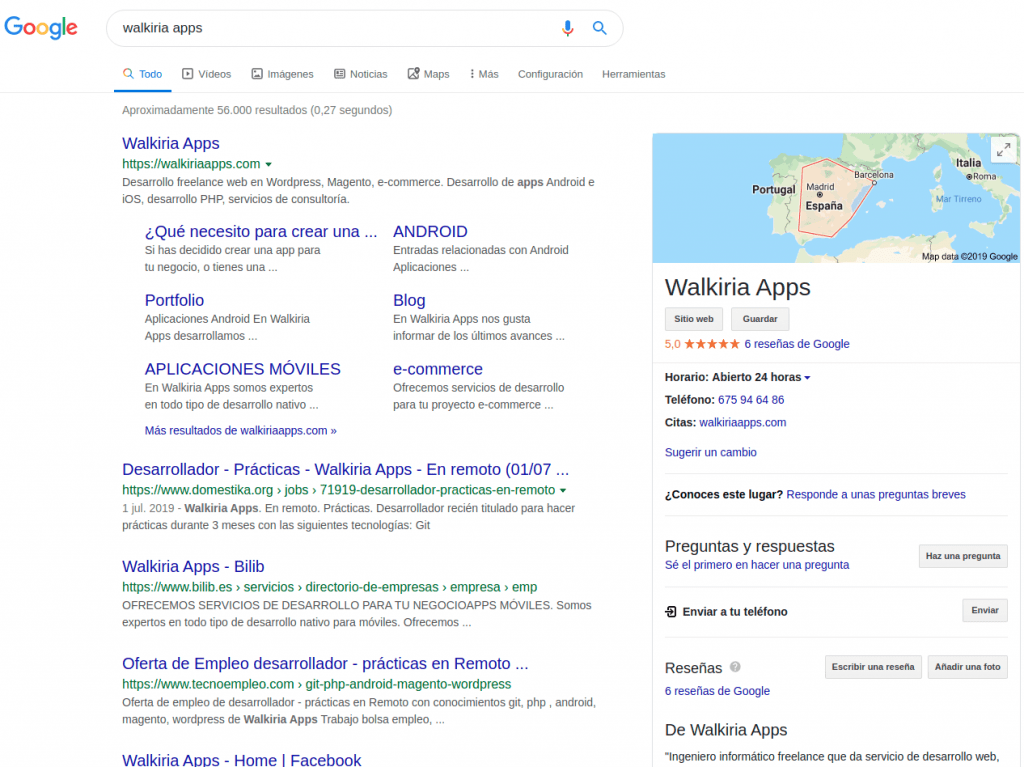The width and height of the screenshot is (1024, 767).
Task: Open the Blog sitelink
Action: point(409,301)
